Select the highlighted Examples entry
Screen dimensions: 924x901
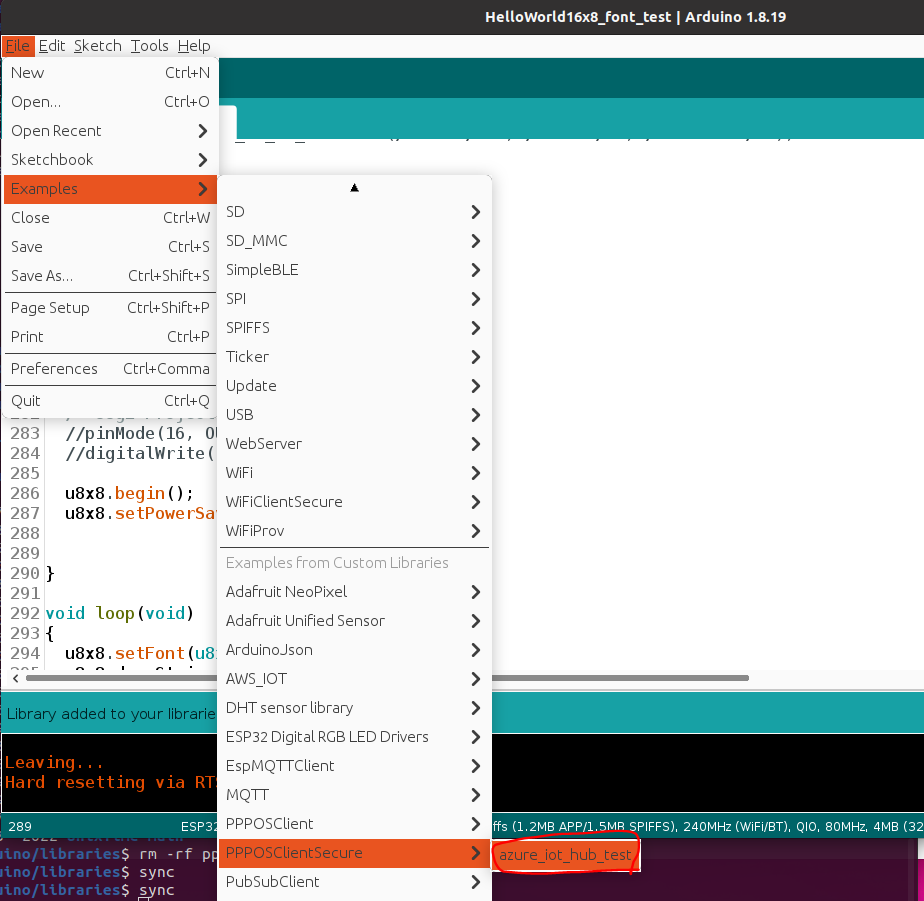(110, 189)
